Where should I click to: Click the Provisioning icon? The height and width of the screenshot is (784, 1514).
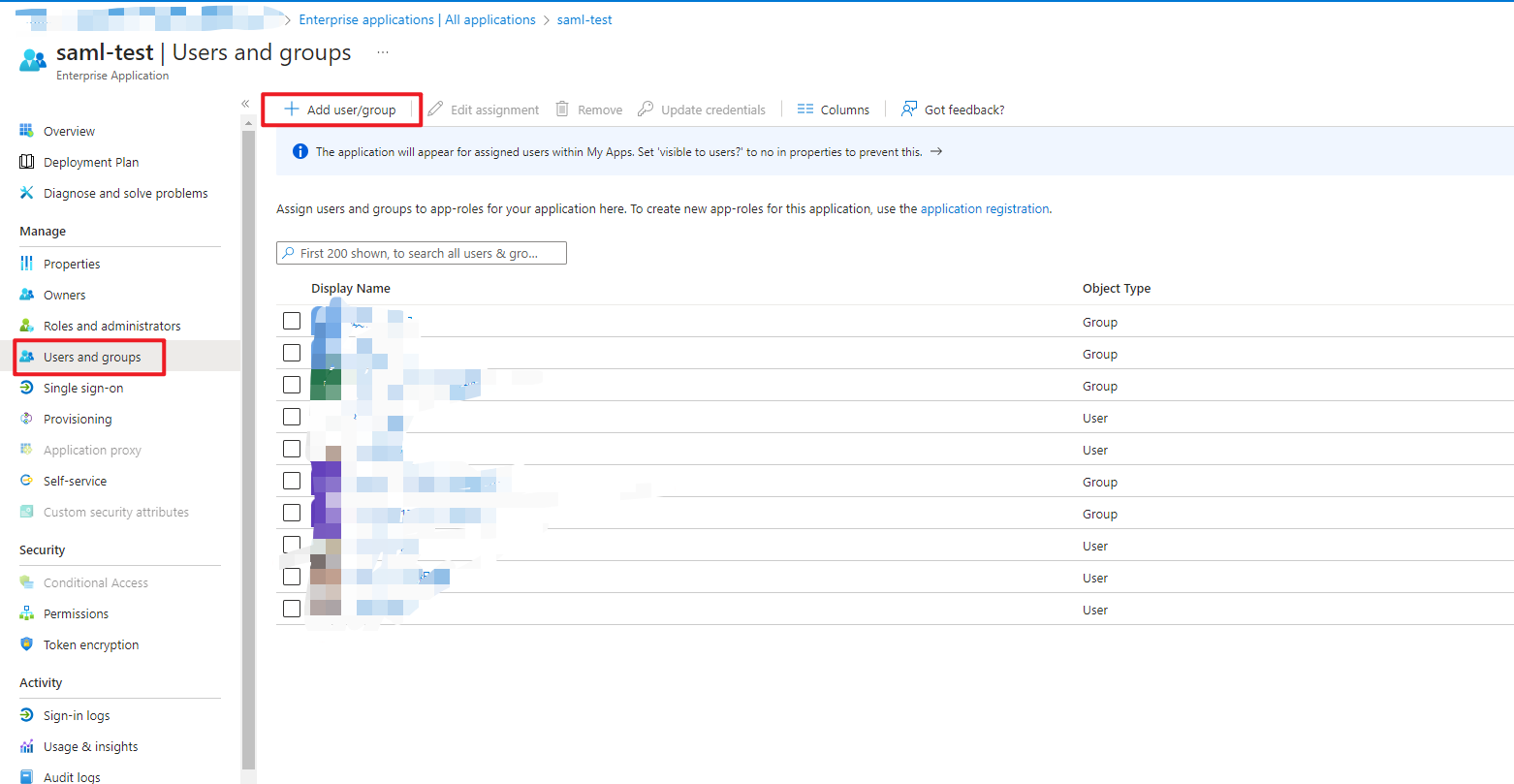pos(26,419)
